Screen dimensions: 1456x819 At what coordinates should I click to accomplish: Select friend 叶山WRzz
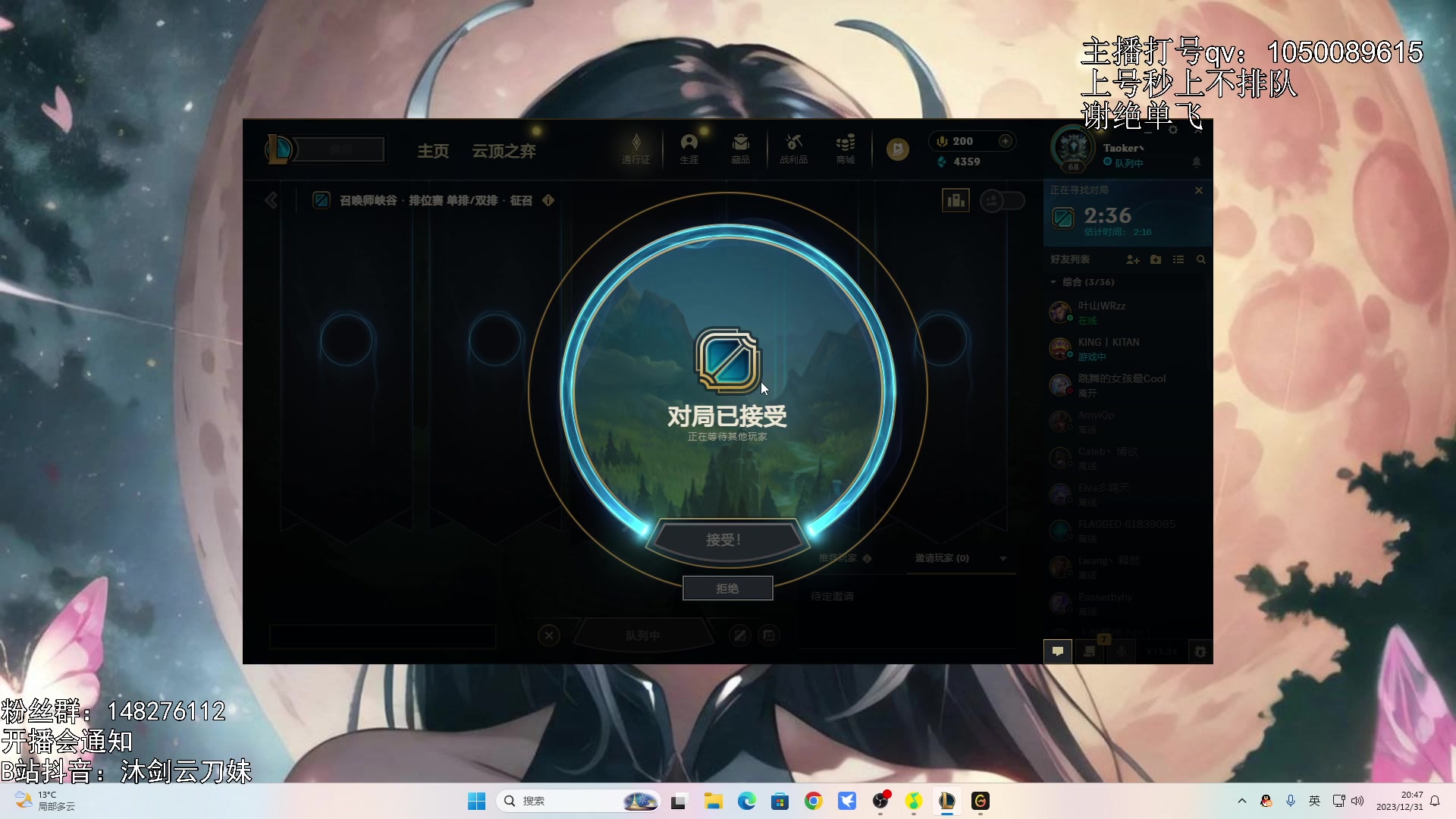(x=1127, y=312)
